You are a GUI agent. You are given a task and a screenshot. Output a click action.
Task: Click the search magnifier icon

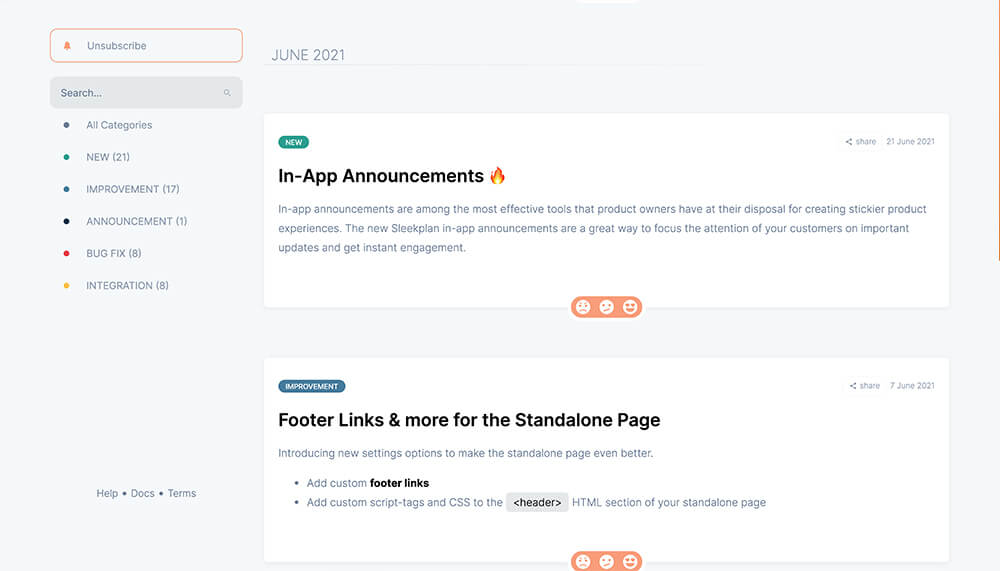[x=227, y=93]
